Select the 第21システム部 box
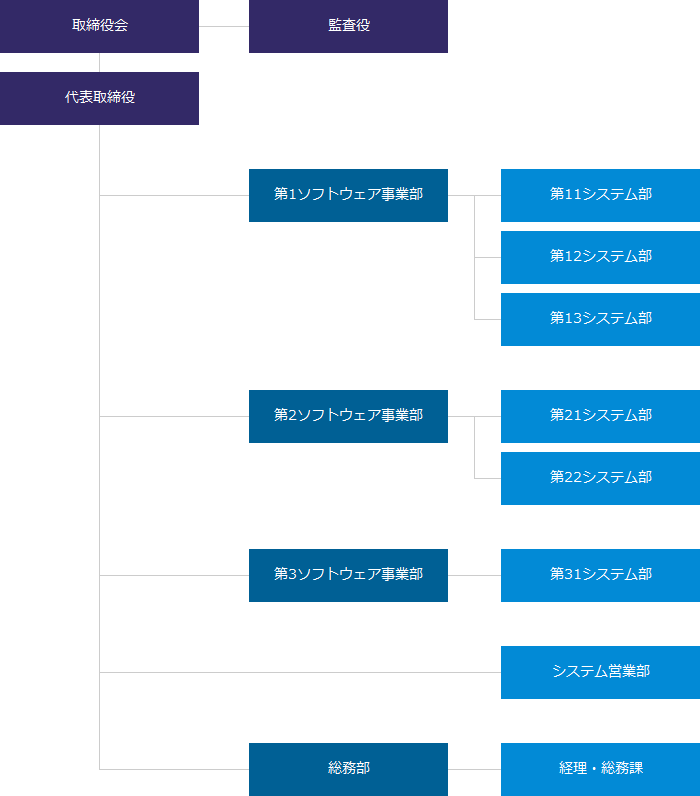Viewport: 700px width, 796px height. [601, 416]
